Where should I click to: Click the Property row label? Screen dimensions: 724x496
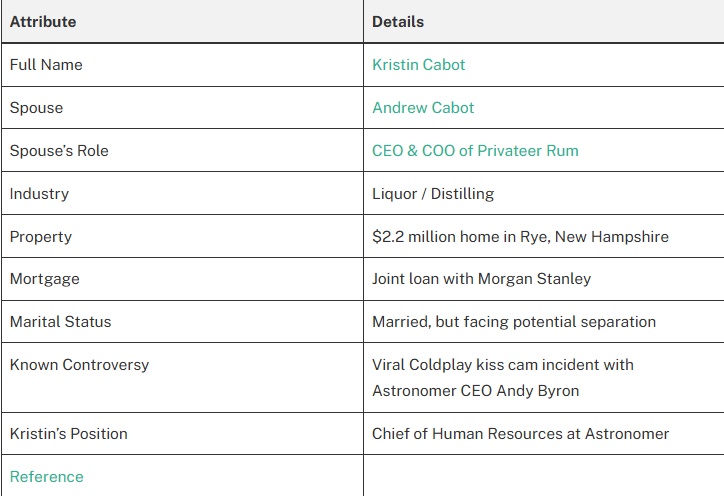41,236
